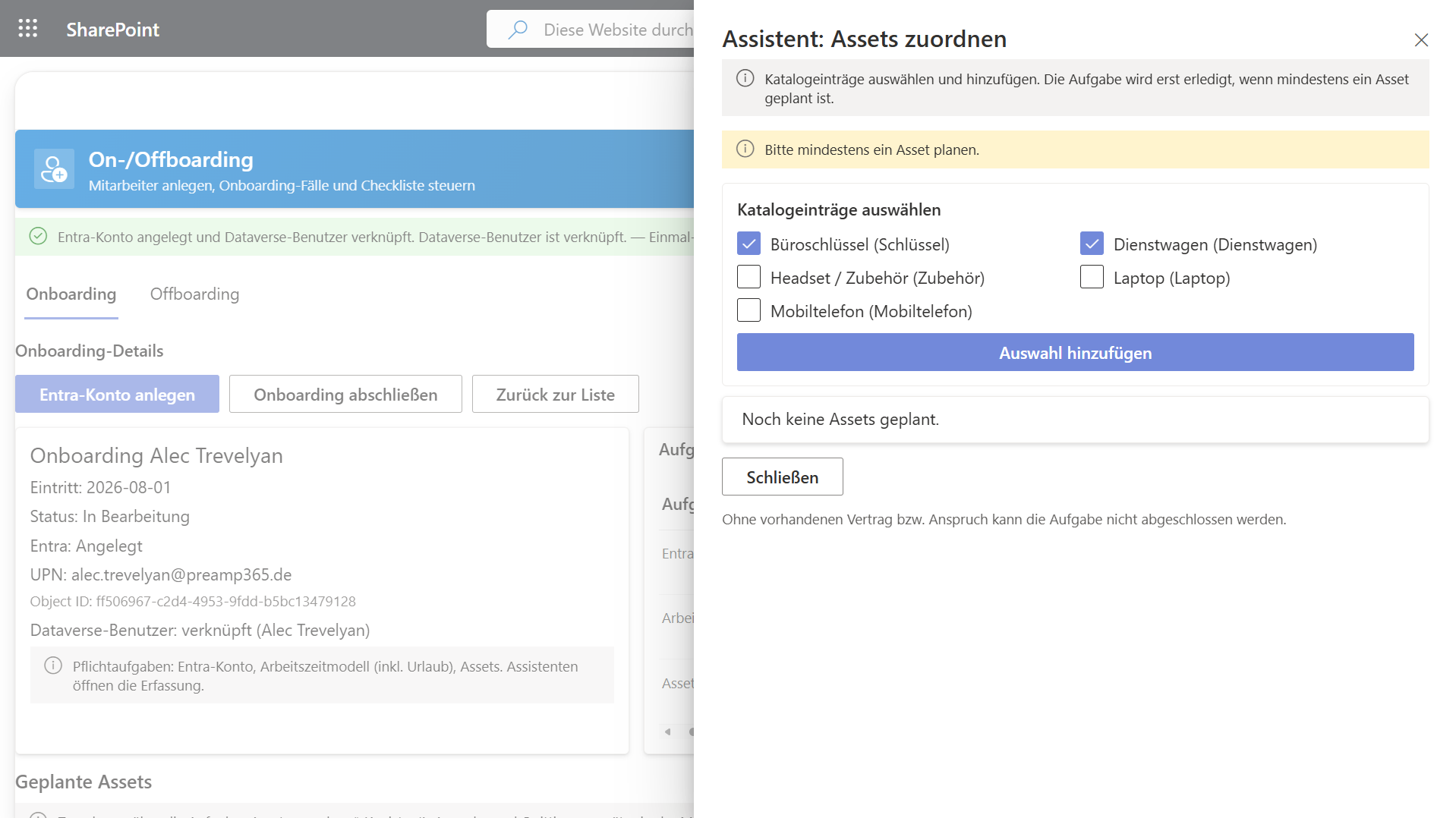
Task: Check Mobiltelefon (Mobiltelefon) checkbox
Action: click(x=748, y=310)
